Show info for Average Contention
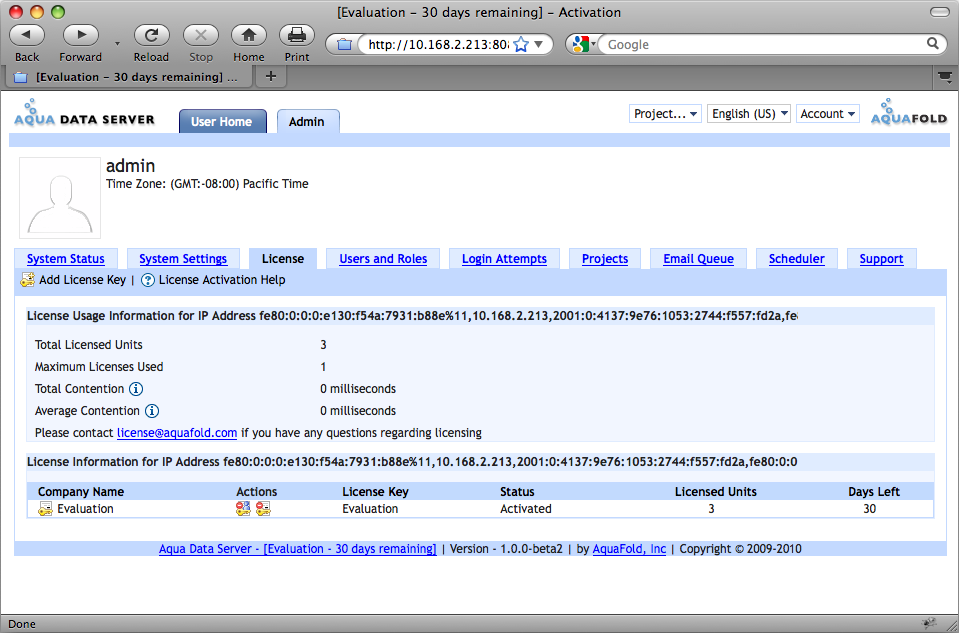959x633 pixels. click(152, 411)
